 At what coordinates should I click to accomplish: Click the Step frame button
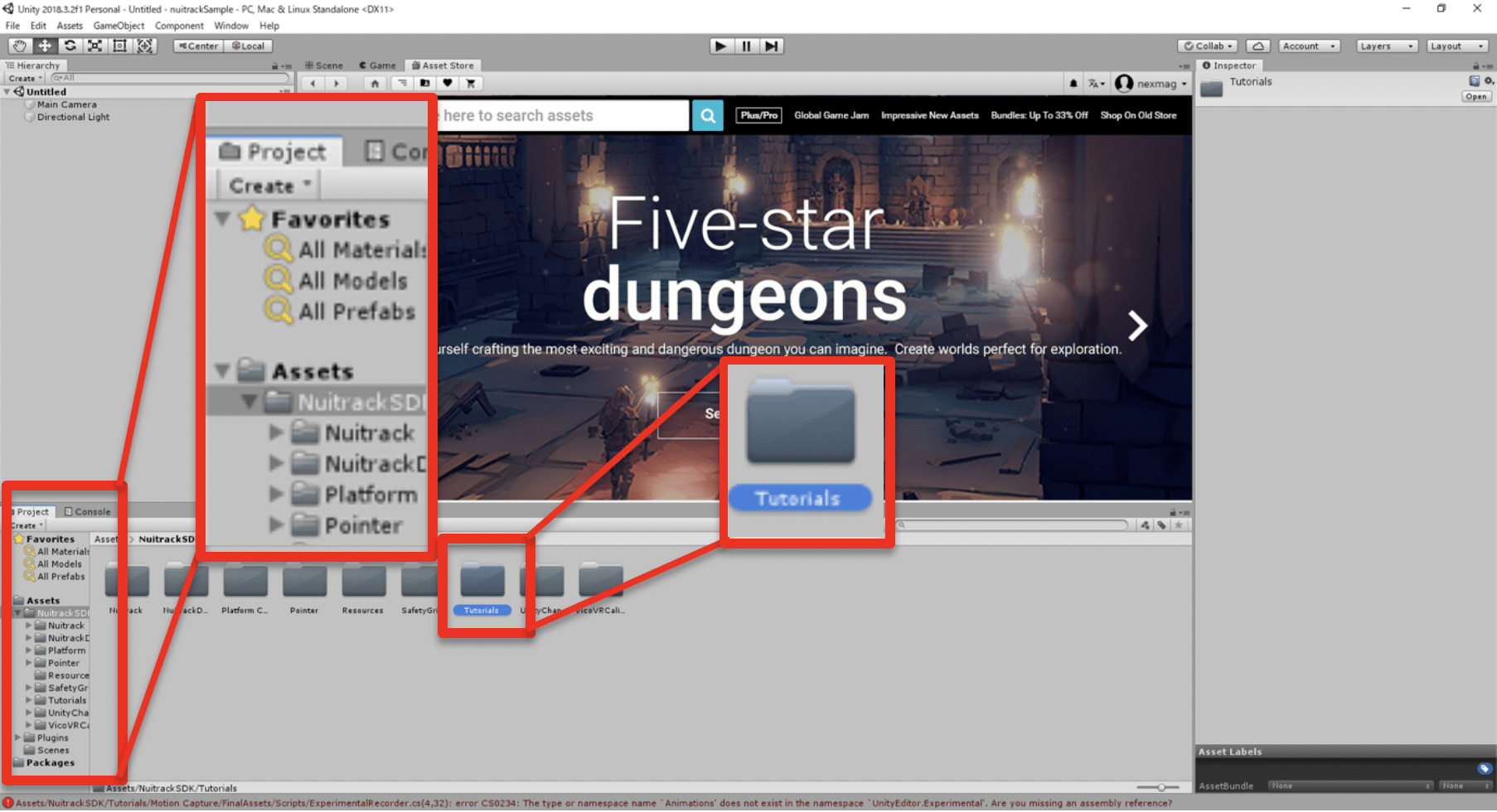(x=772, y=46)
